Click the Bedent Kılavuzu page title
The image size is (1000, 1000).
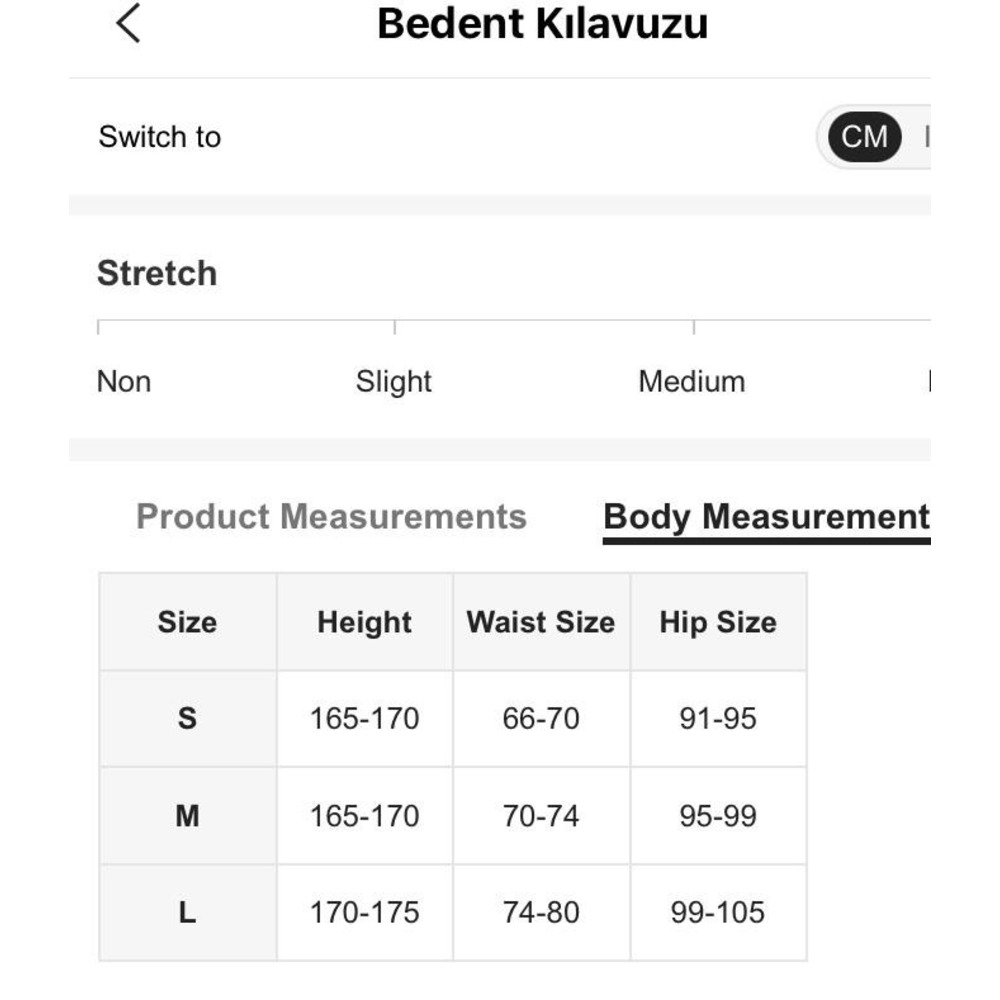tap(542, 24)
